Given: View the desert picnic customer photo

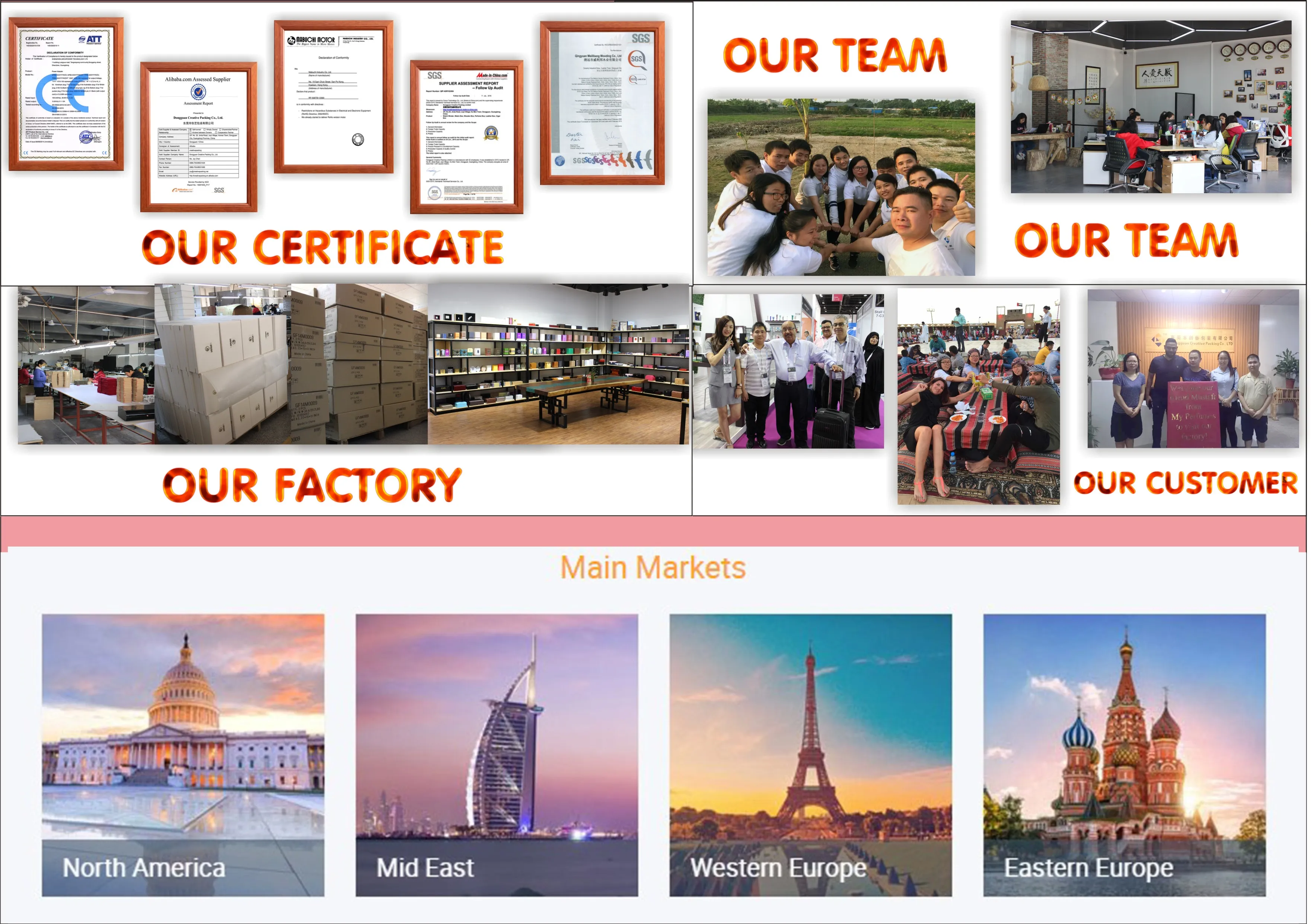Looking at the screenshot, I should pyautogui.click(x=979, y=396).
